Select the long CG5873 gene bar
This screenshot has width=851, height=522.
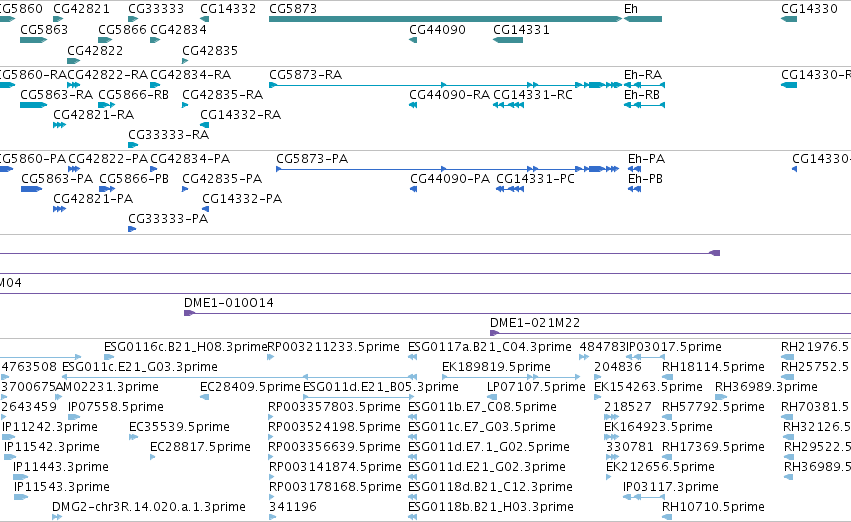tap(445, 19)
